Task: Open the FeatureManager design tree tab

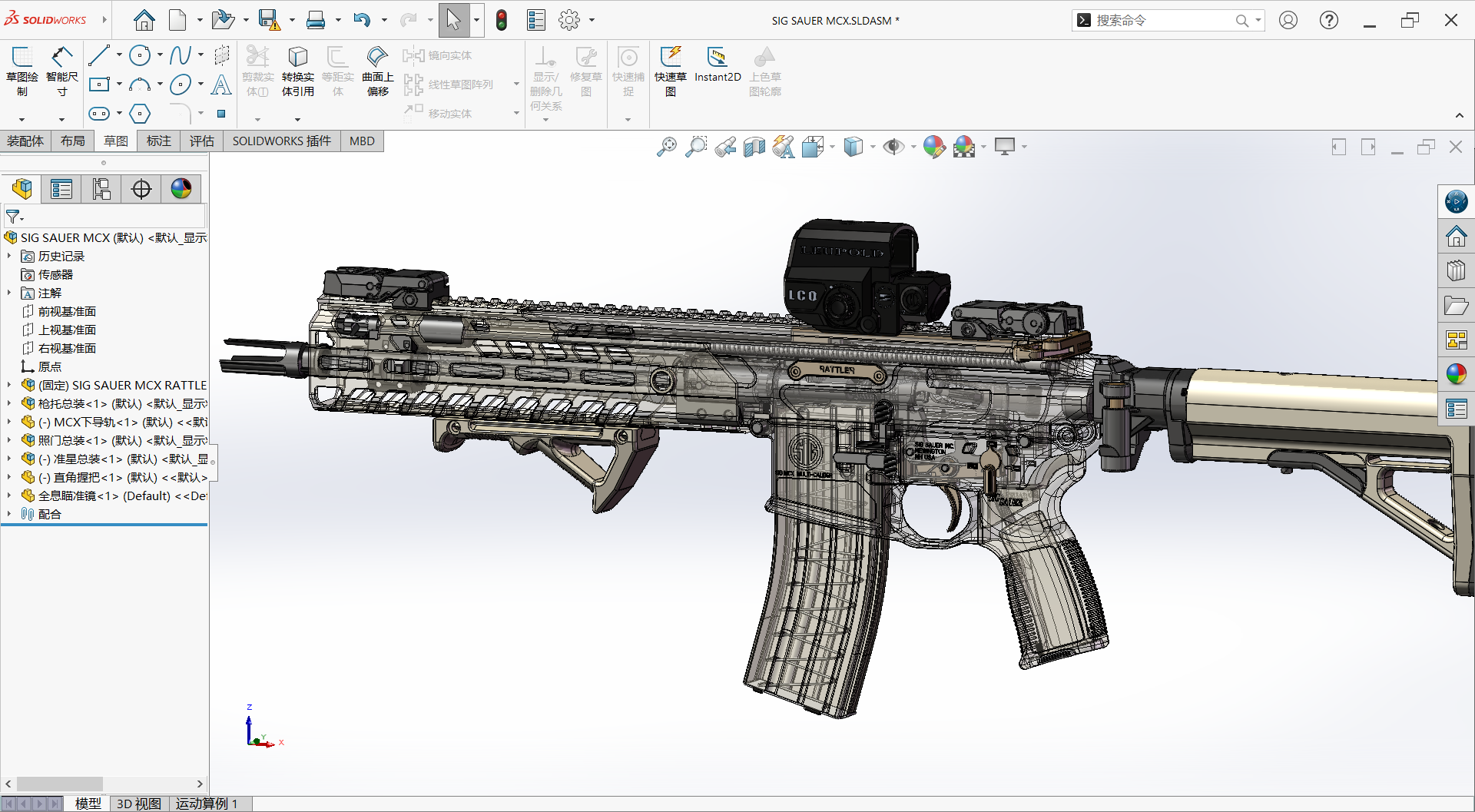Action: [22, 189]
